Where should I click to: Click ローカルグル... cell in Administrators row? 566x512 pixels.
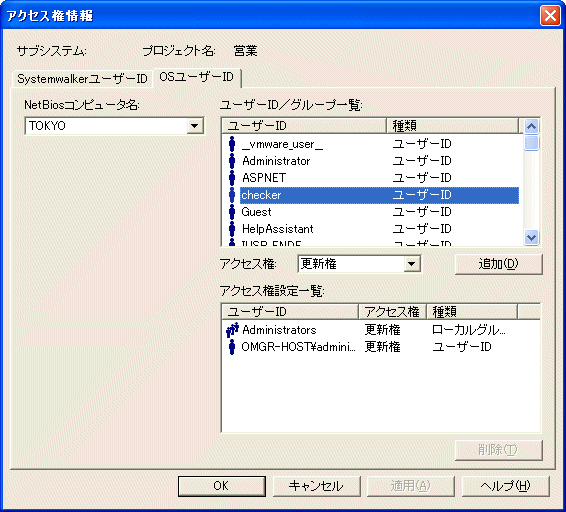coord(469,330)
